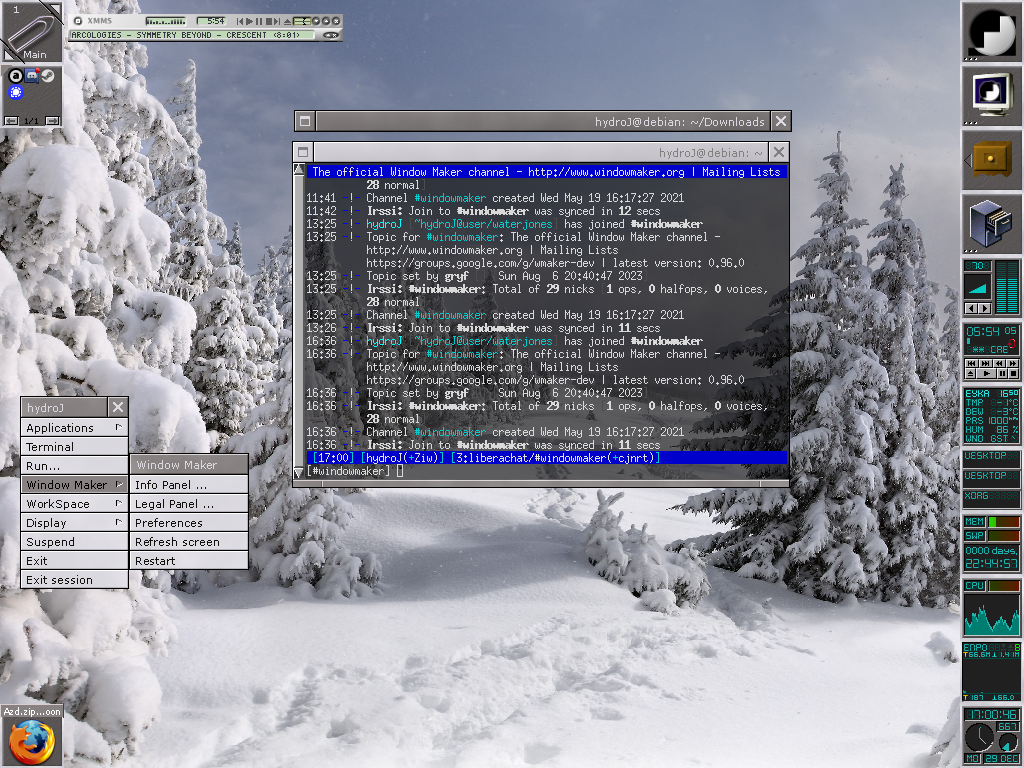Expand the Display submenu
The height and width of the screenshot is (768, 1024).
pyautogui.click(x=74, y=523)
